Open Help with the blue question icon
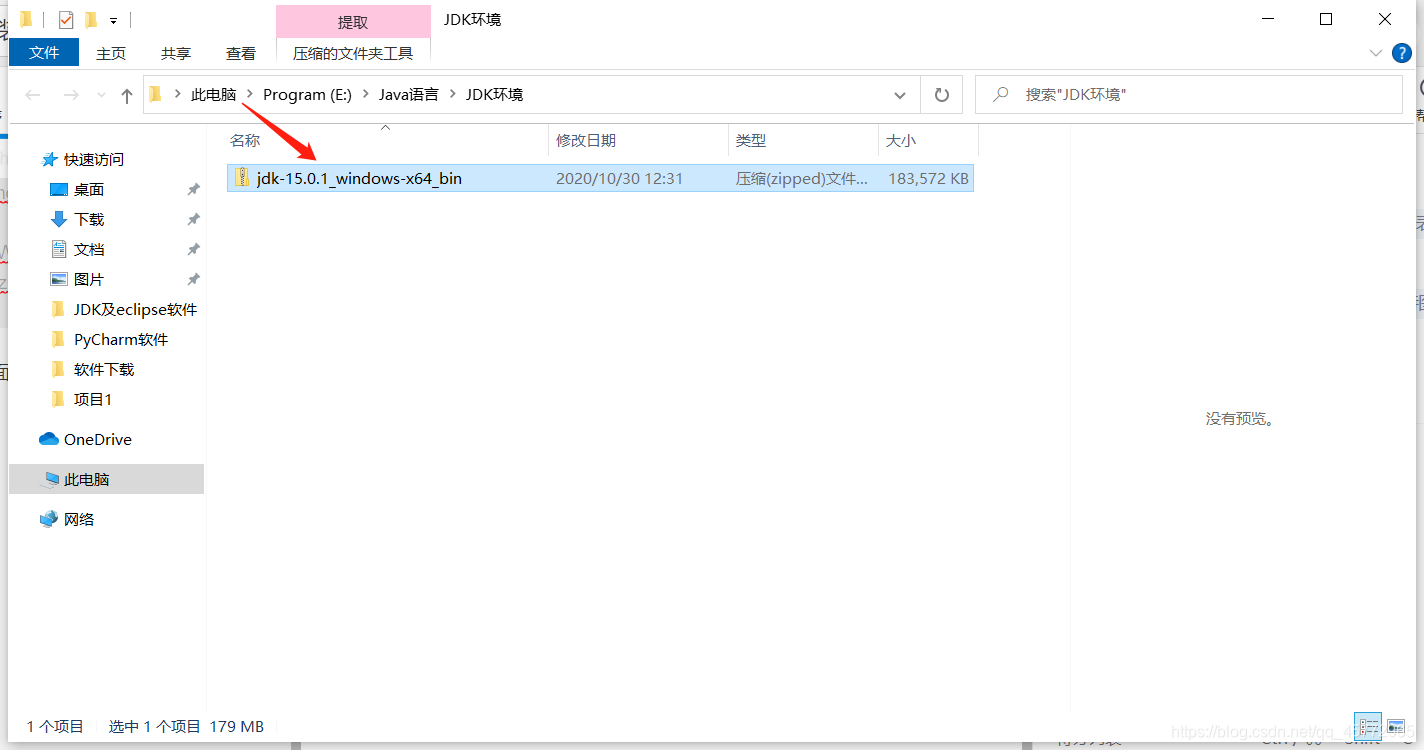This screenshot has height=750, width=1424. point(1402,53)
